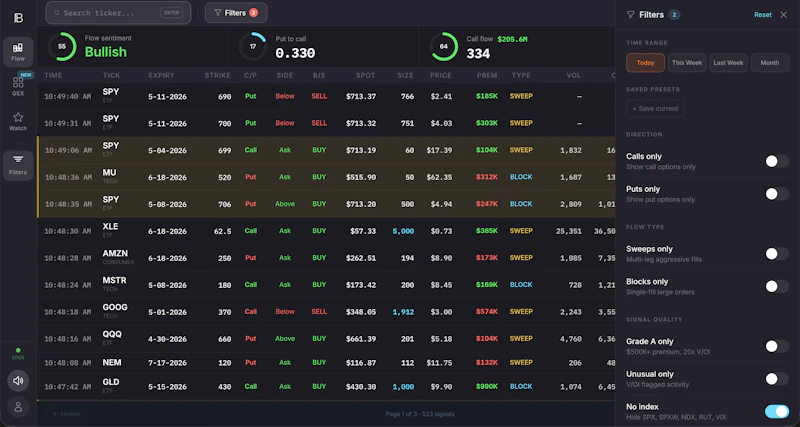800x427 pixels.
Task: Disable the No index toggle
Action: coord(777,412)
